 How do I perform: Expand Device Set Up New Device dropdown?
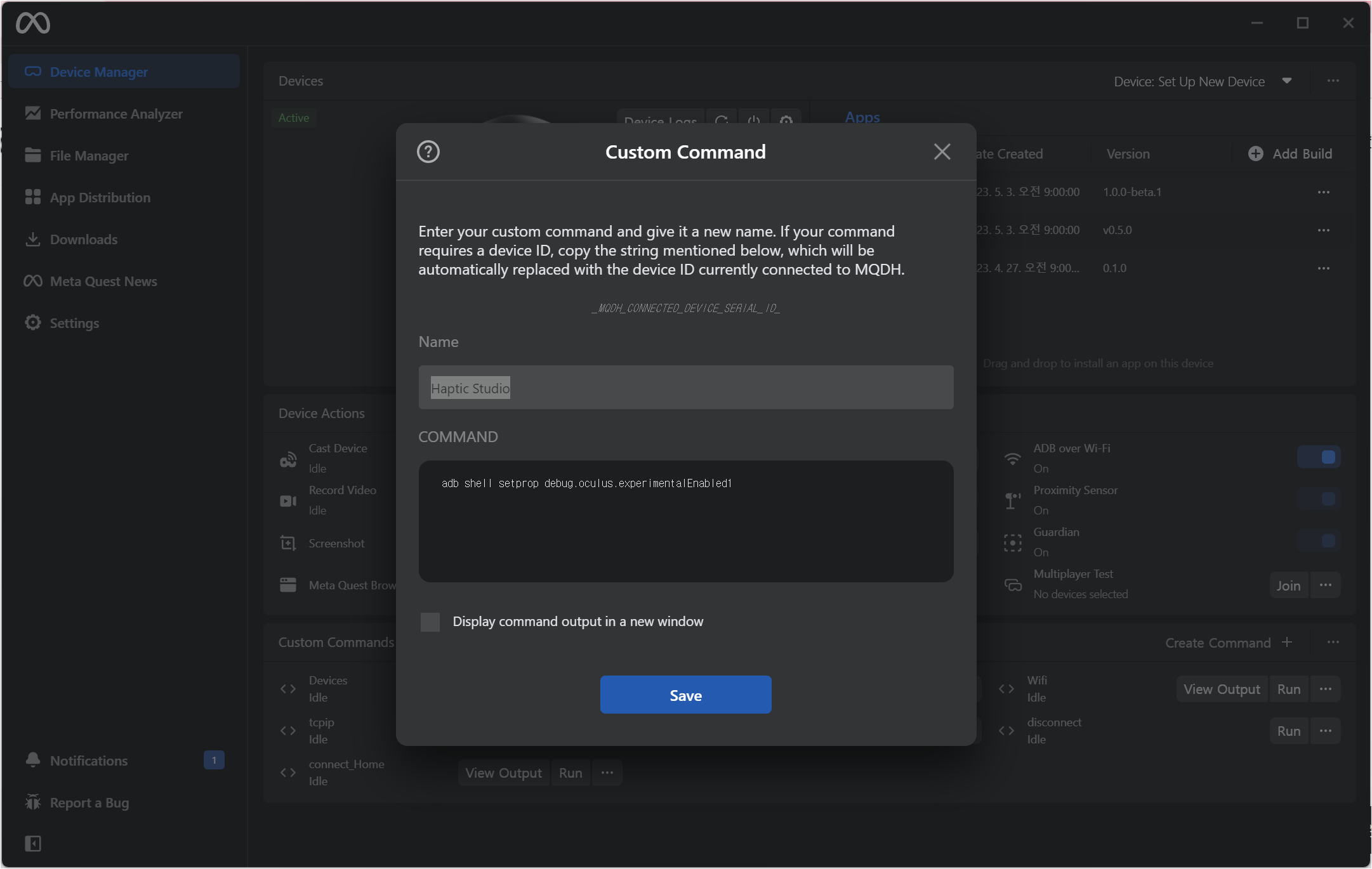pos(1287,81)
